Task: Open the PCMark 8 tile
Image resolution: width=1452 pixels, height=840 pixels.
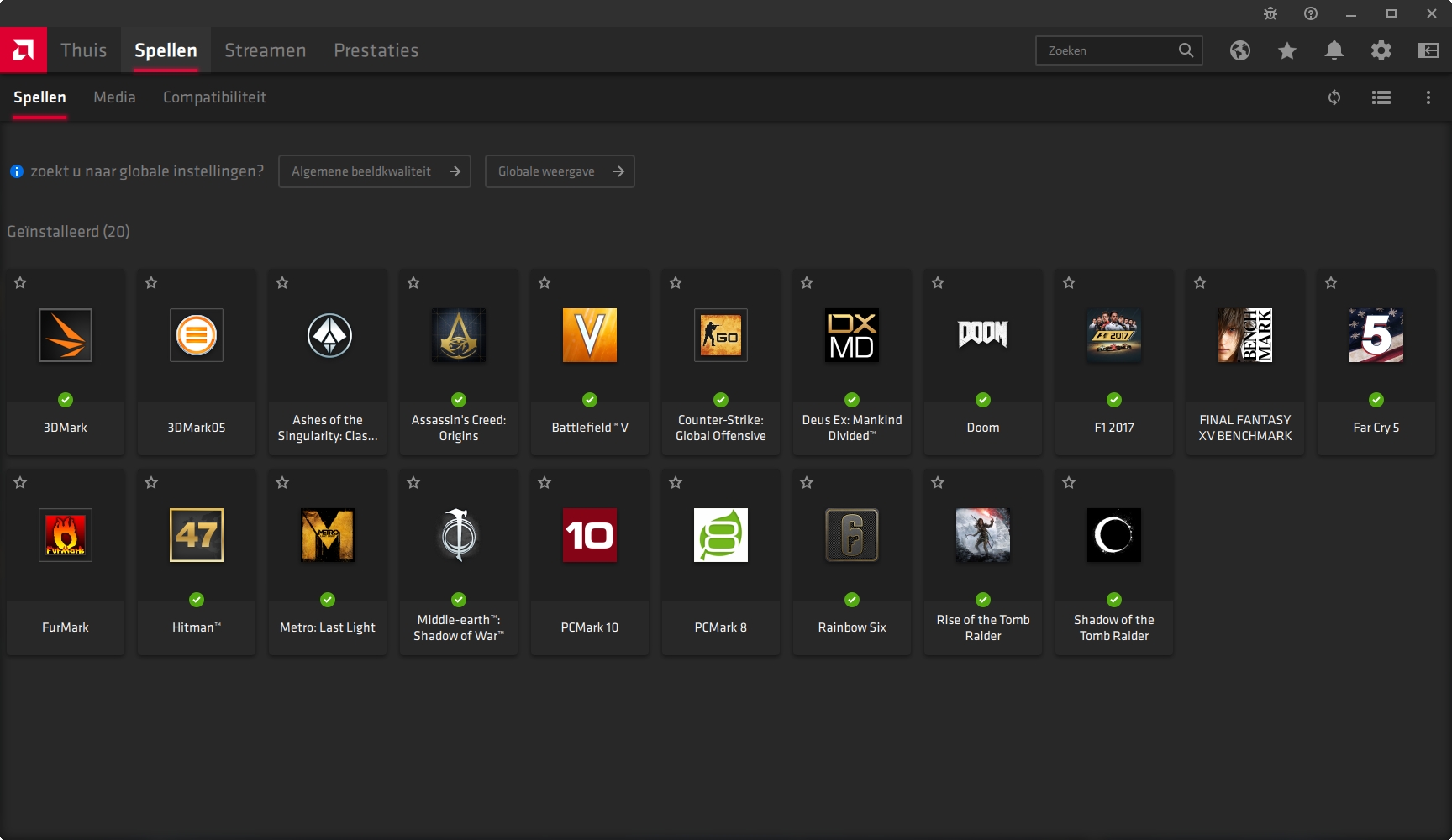Action: point(721,562)
